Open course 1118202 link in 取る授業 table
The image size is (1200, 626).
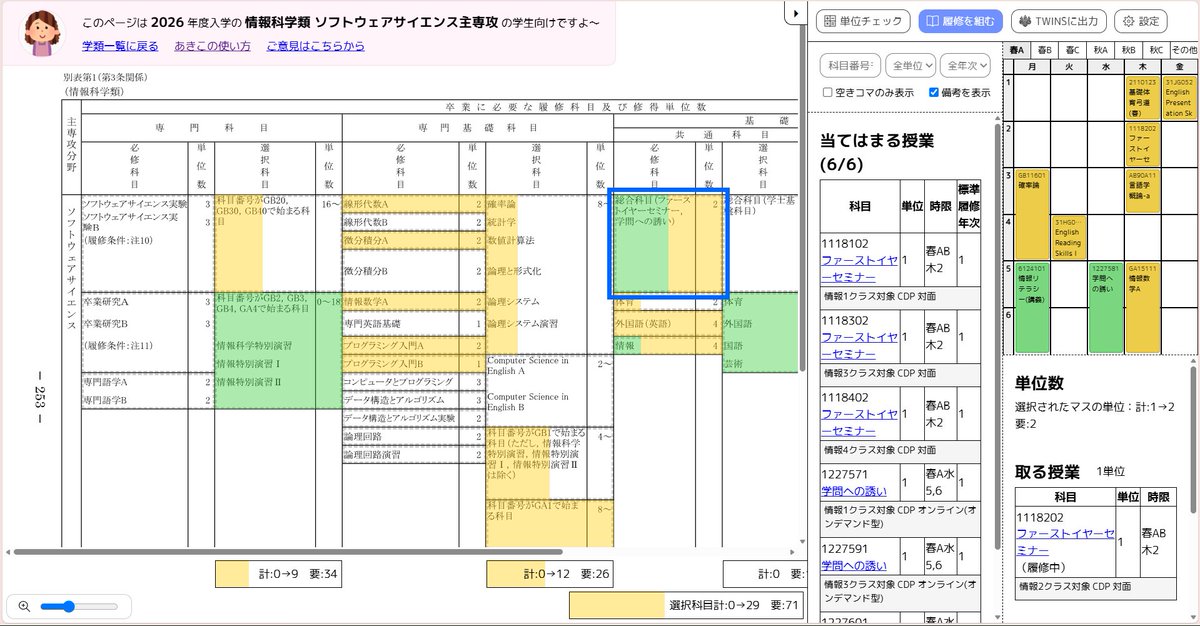coord(1065,542)
